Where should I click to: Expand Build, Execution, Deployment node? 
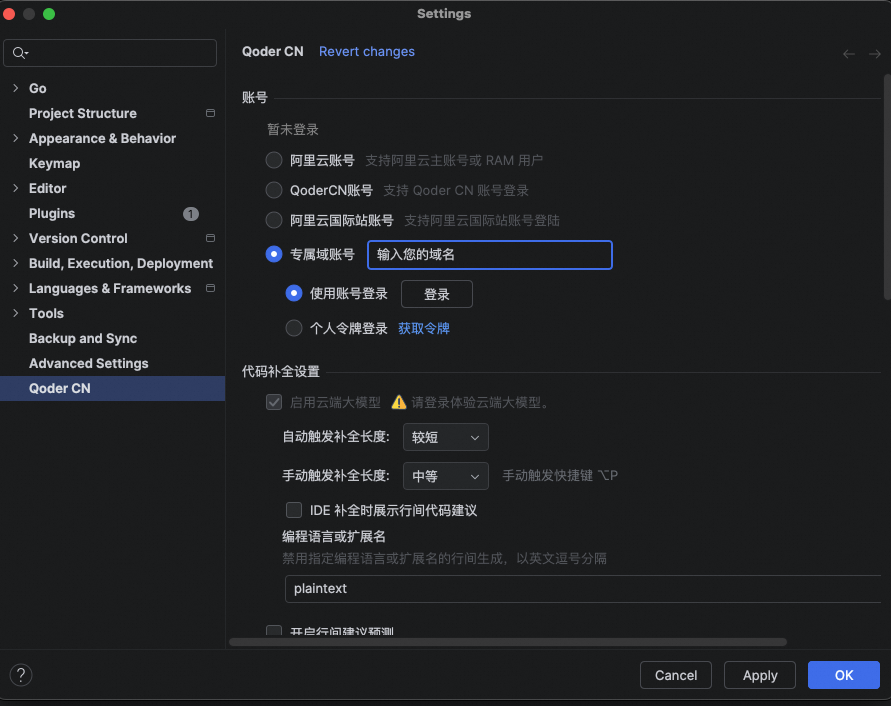(x=16, y=263)
